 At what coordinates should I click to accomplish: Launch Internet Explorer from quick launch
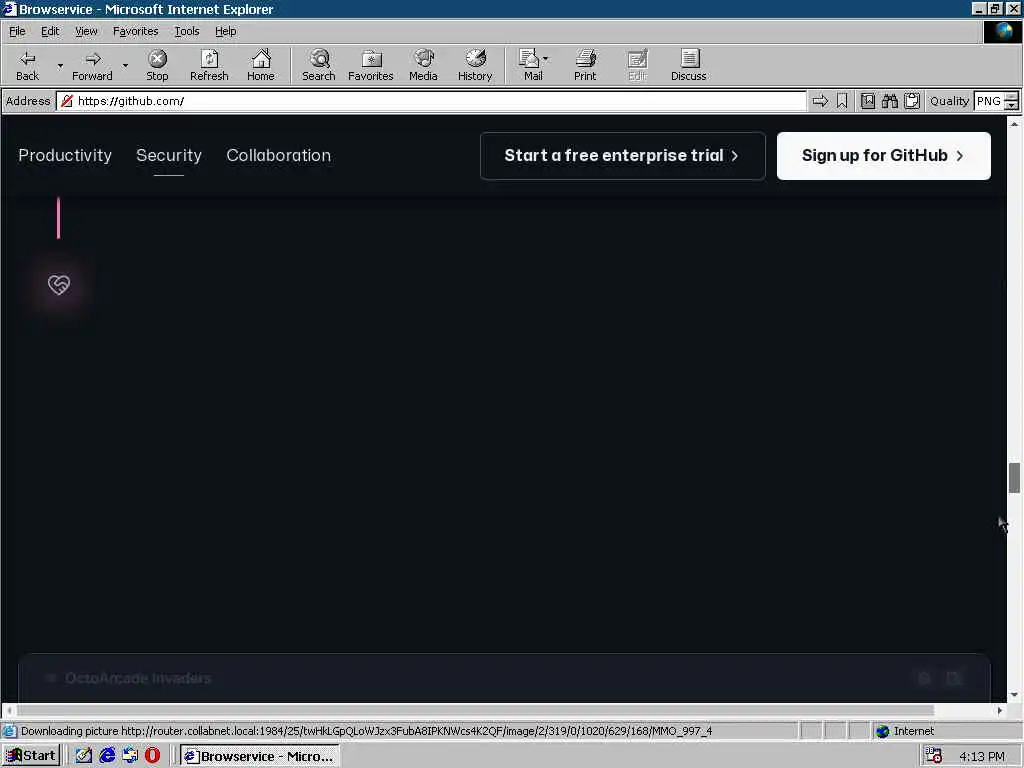[x=107, y=756]
